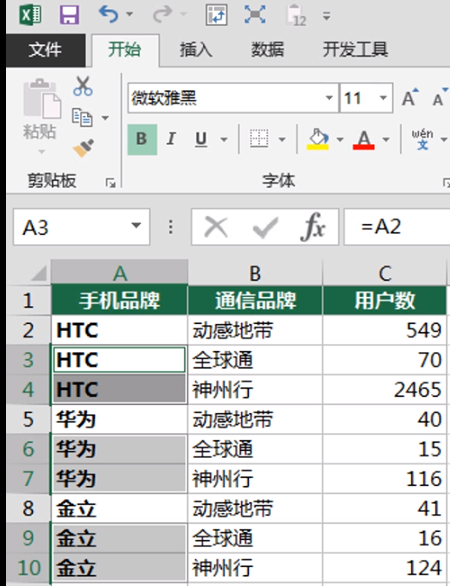Click the clipboard 12 quick-access icon
Screen dimensions: 450x586
(296, 15)
